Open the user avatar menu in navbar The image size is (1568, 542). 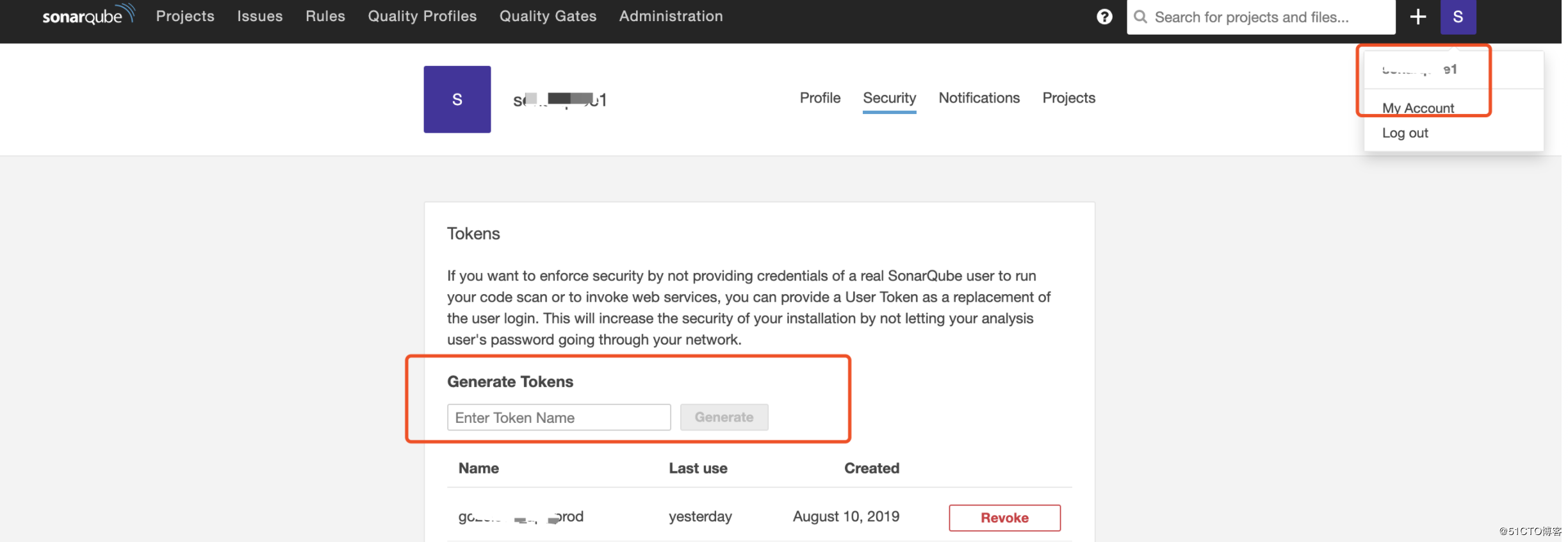pyautogui.click(x=1458, y=17)
